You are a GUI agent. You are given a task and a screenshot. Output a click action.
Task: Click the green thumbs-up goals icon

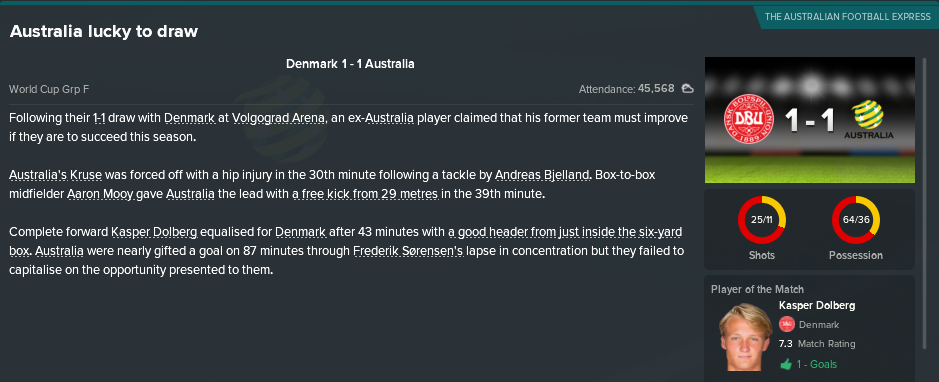click(786, 364)
